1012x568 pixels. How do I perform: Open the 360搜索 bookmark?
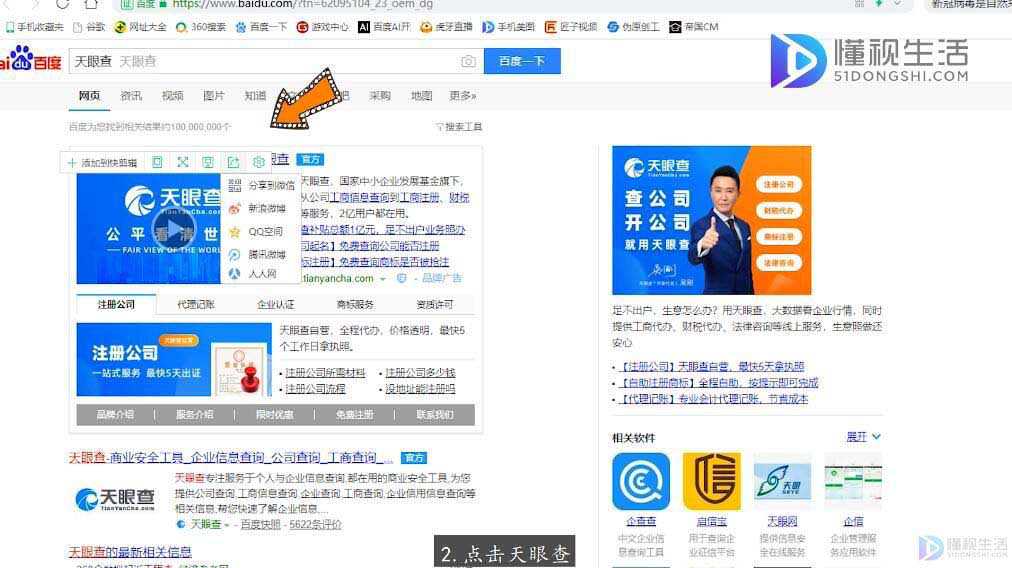click(x=201, y=26)
